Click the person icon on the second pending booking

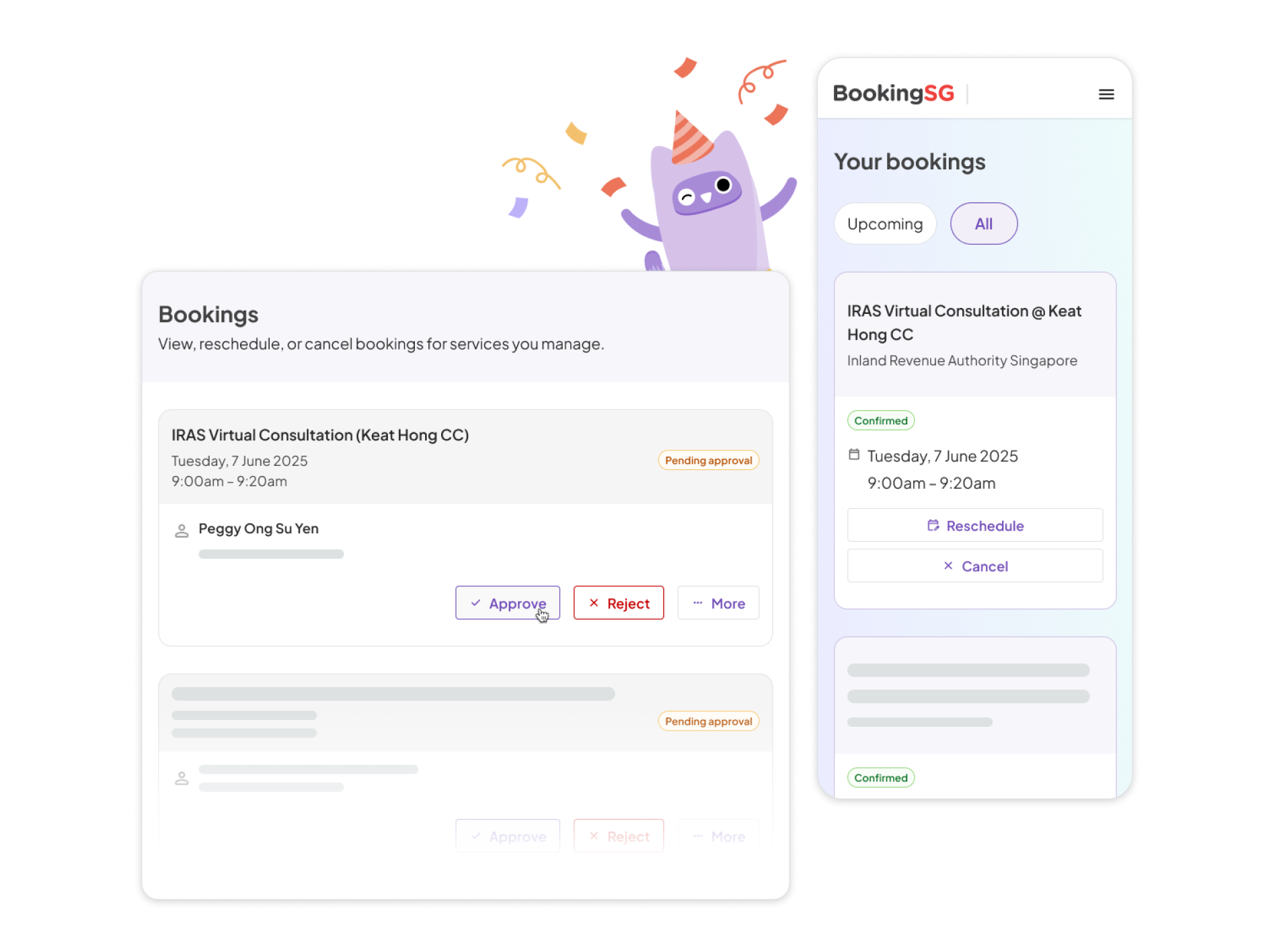click(x=181, y=778)
